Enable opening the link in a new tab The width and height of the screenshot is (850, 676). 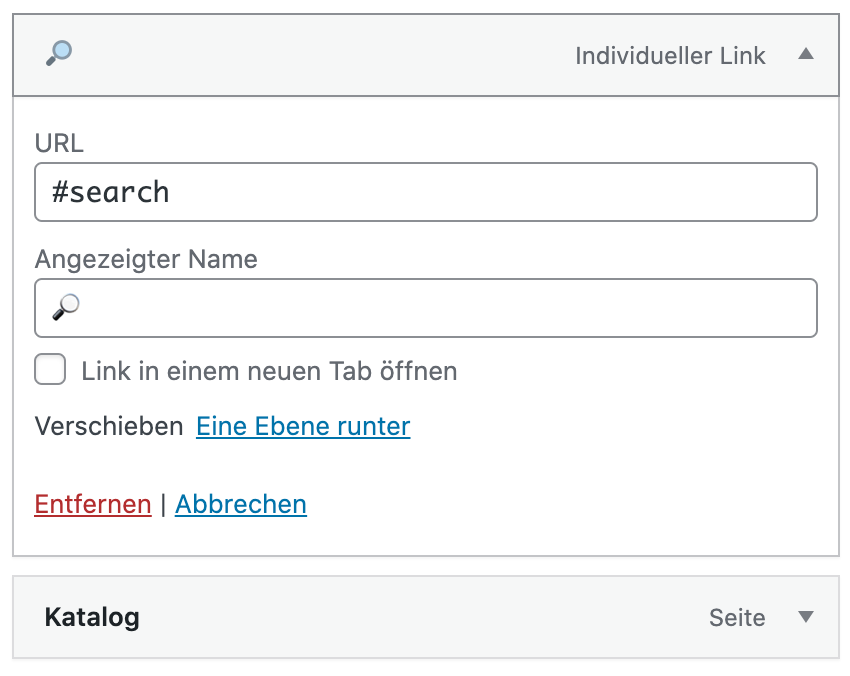point(50,370)
